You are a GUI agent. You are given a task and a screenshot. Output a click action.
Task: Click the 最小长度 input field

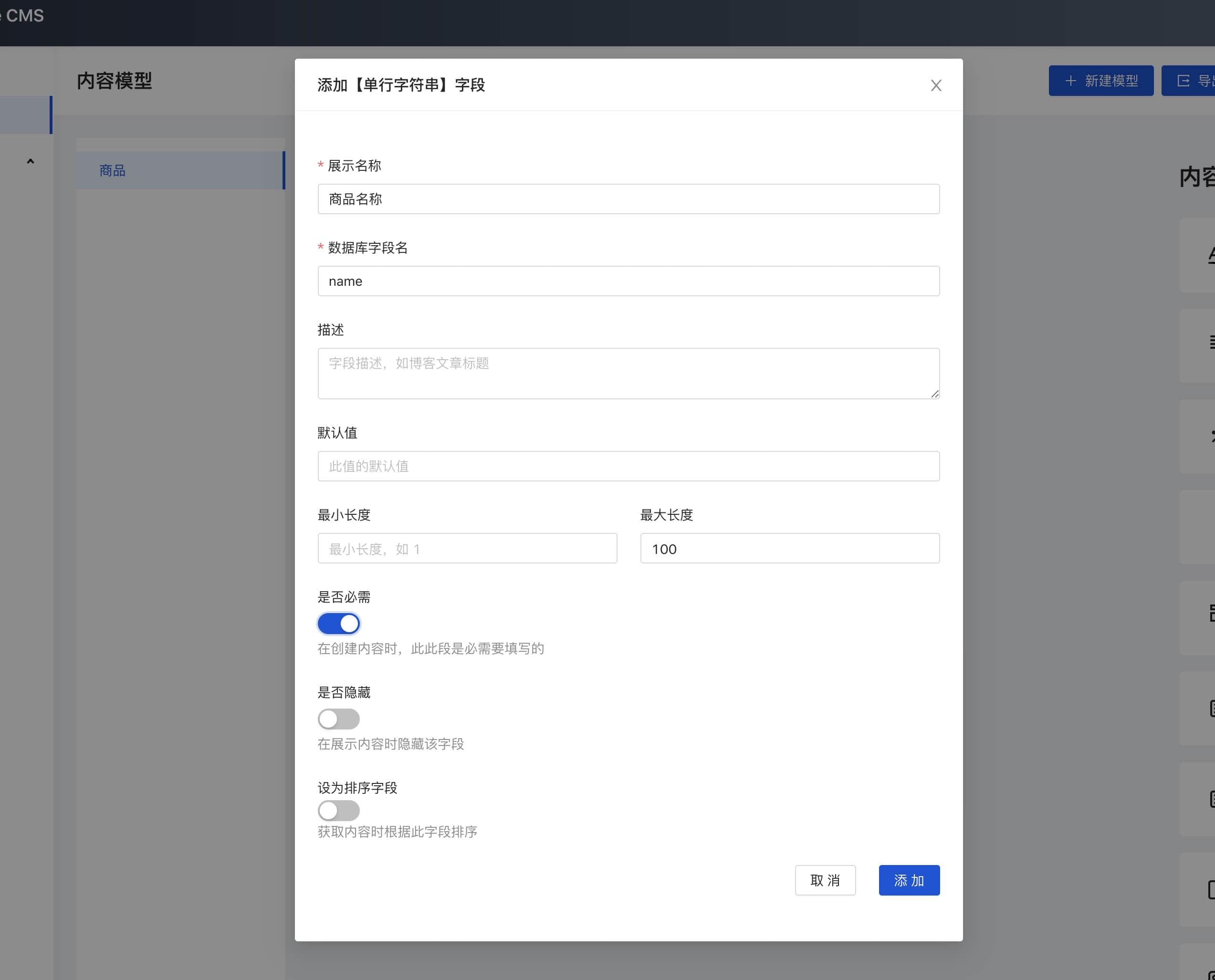(x=467, y=548)
